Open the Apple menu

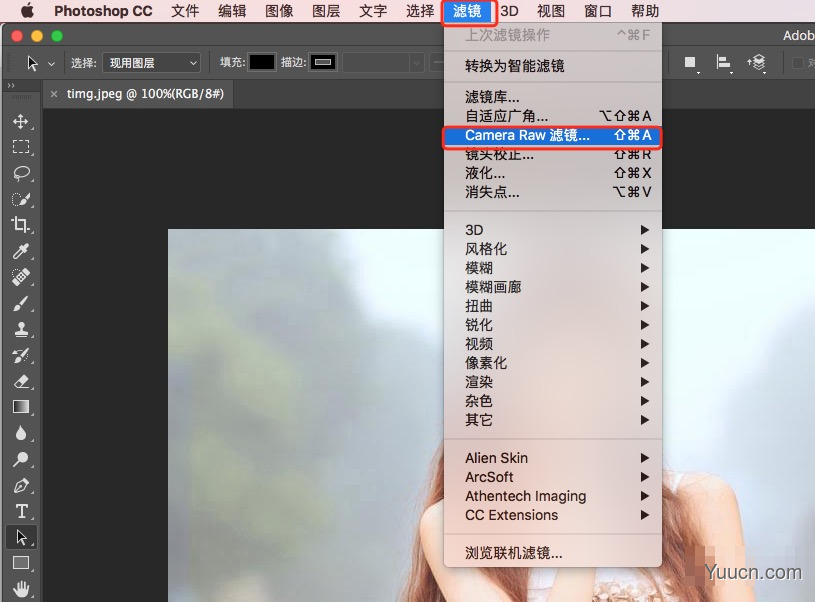[27, 10]
